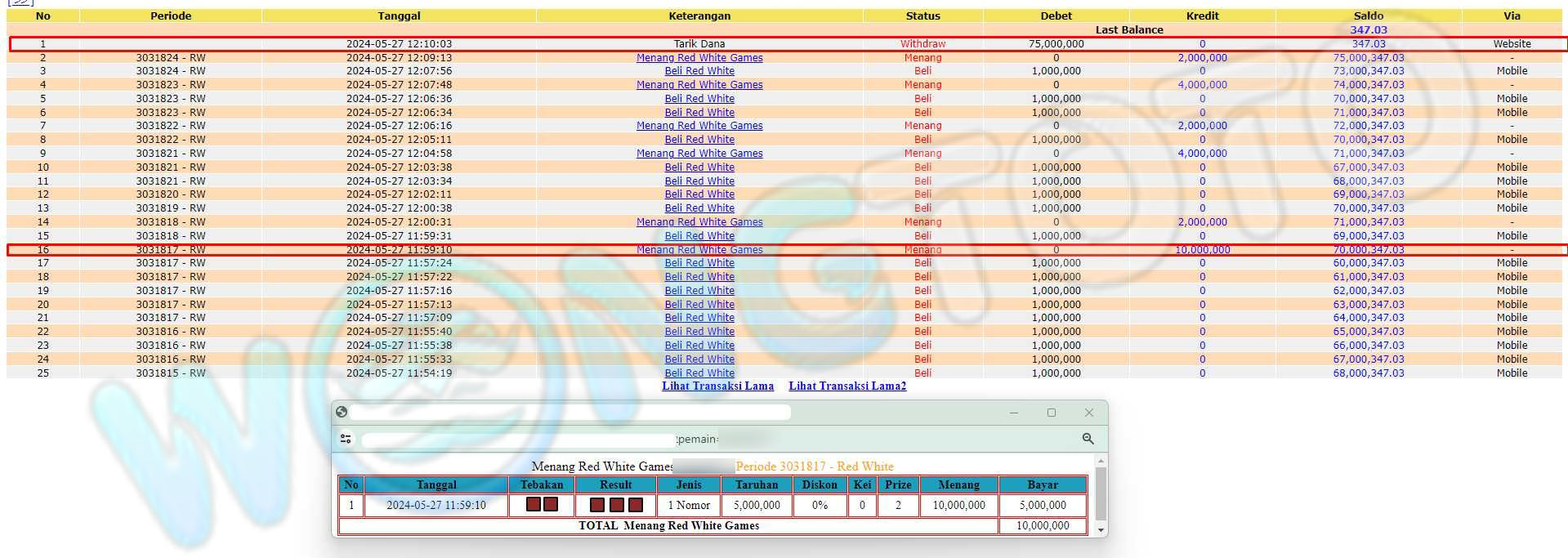
Task: Click the globe icon in popup title bar
Action: [342, 412]
